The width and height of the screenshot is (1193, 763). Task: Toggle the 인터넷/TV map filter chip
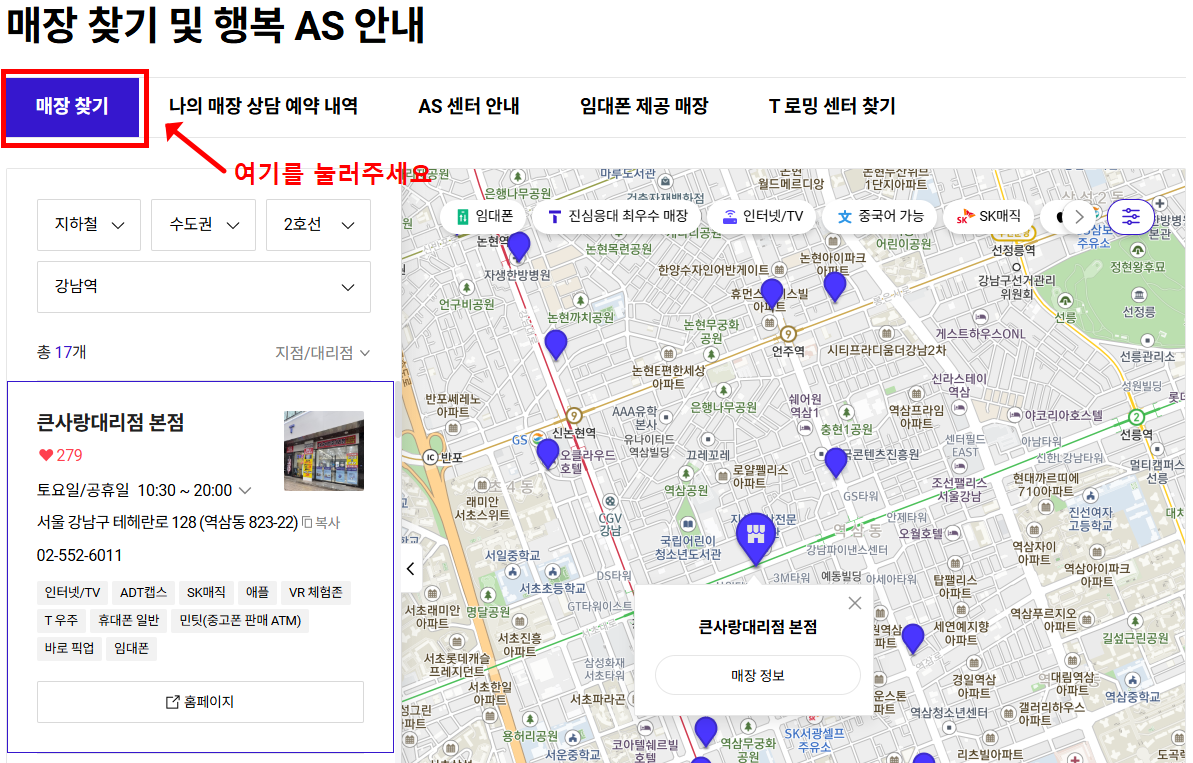(x=762, y=217)
